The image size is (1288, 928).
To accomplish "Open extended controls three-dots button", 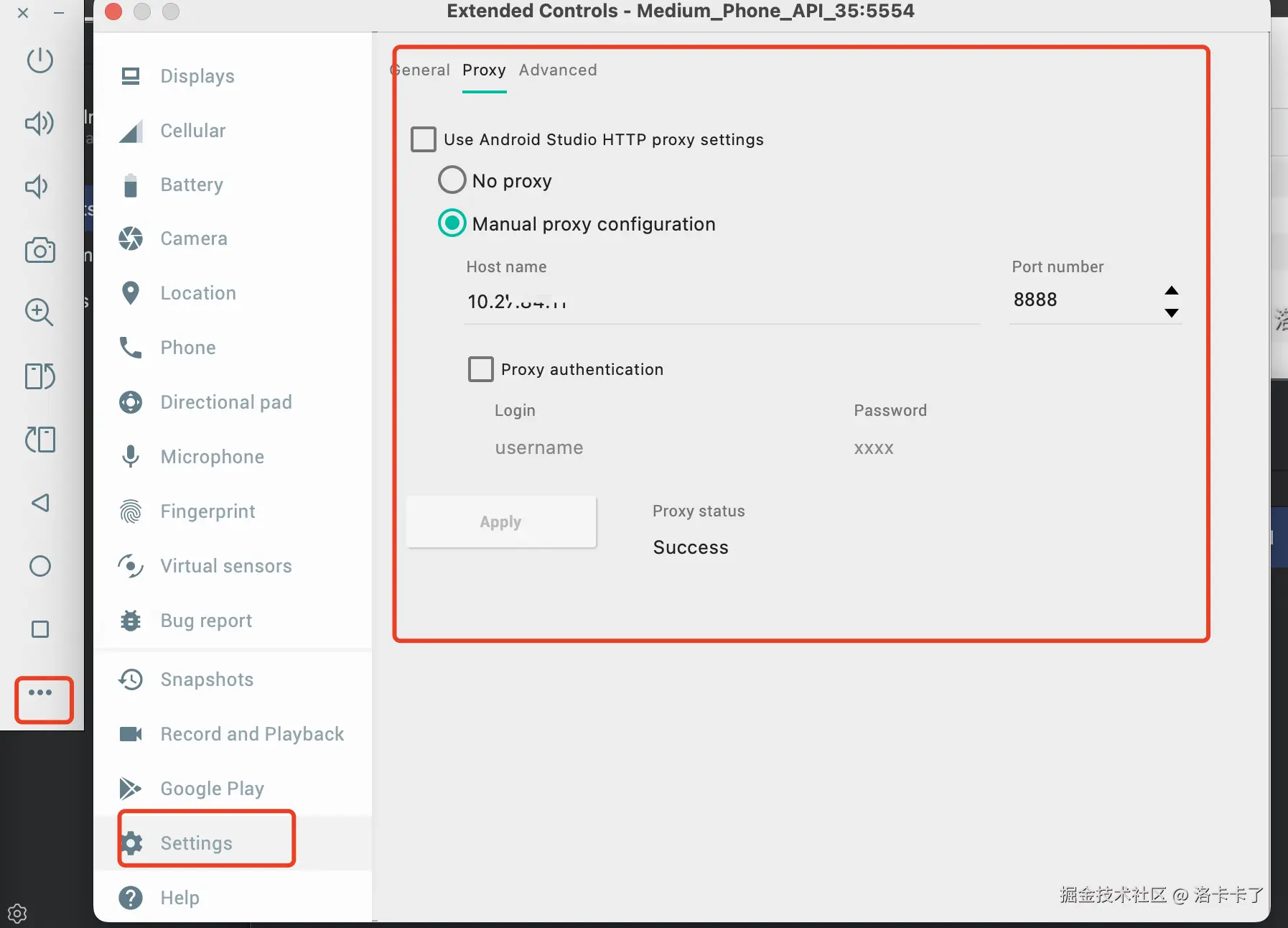I will (40, 693).
